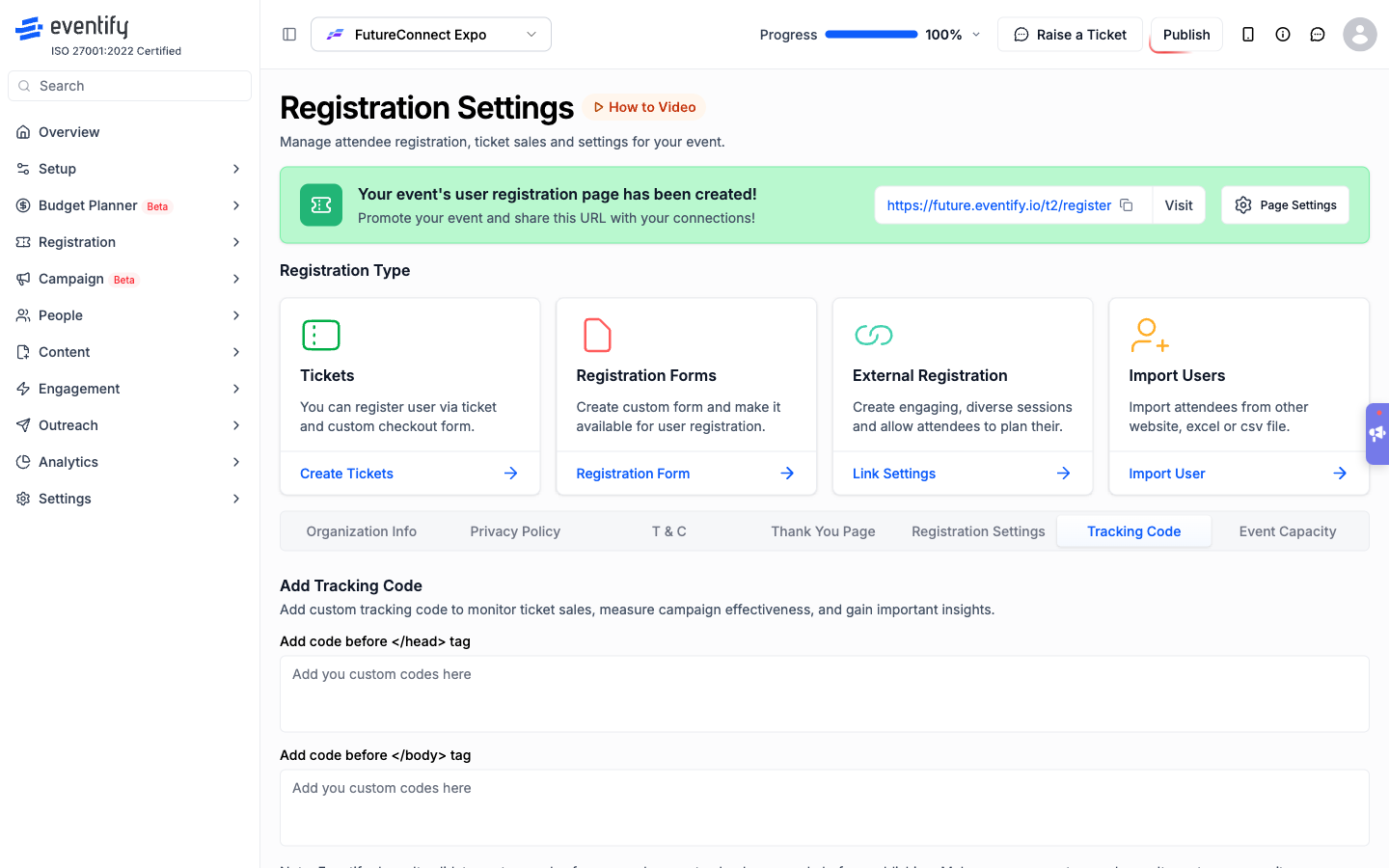Click the Analytics pie chart icon
This screenshot has width=1389, height=868.
pyautogui.click(x=23, y=462)
